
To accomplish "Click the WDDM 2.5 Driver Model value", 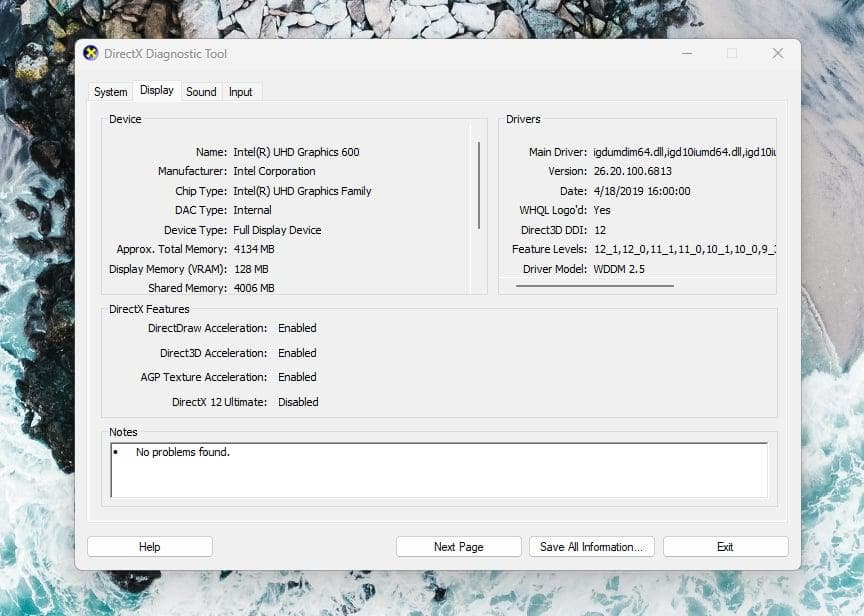I will pyautogui.click(x=621, y=268).
